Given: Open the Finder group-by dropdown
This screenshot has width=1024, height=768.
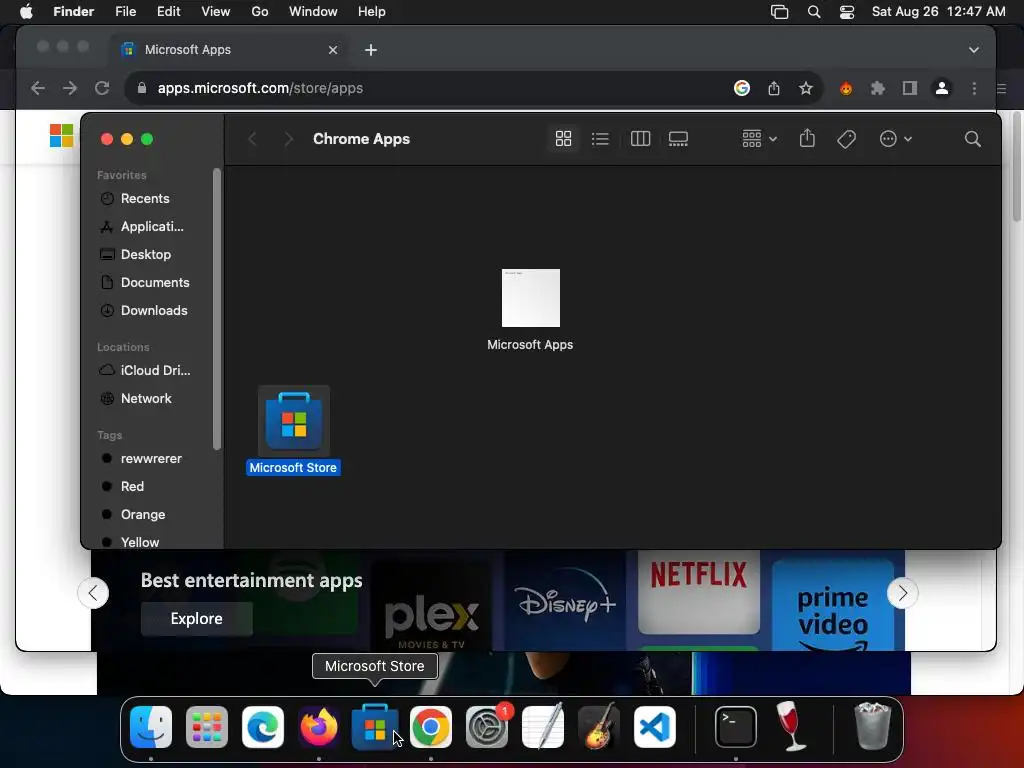Looking at the screenshot, I should (x=759, y=139).
